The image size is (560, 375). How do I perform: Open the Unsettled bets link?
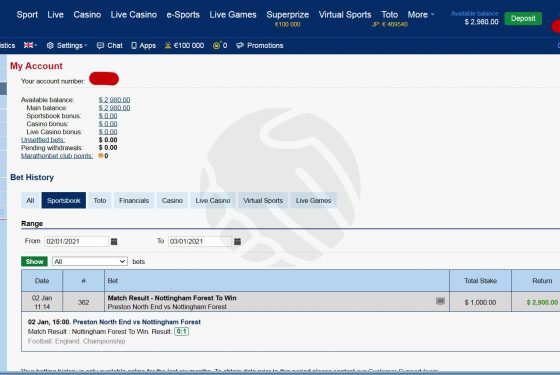coord(43,140)
